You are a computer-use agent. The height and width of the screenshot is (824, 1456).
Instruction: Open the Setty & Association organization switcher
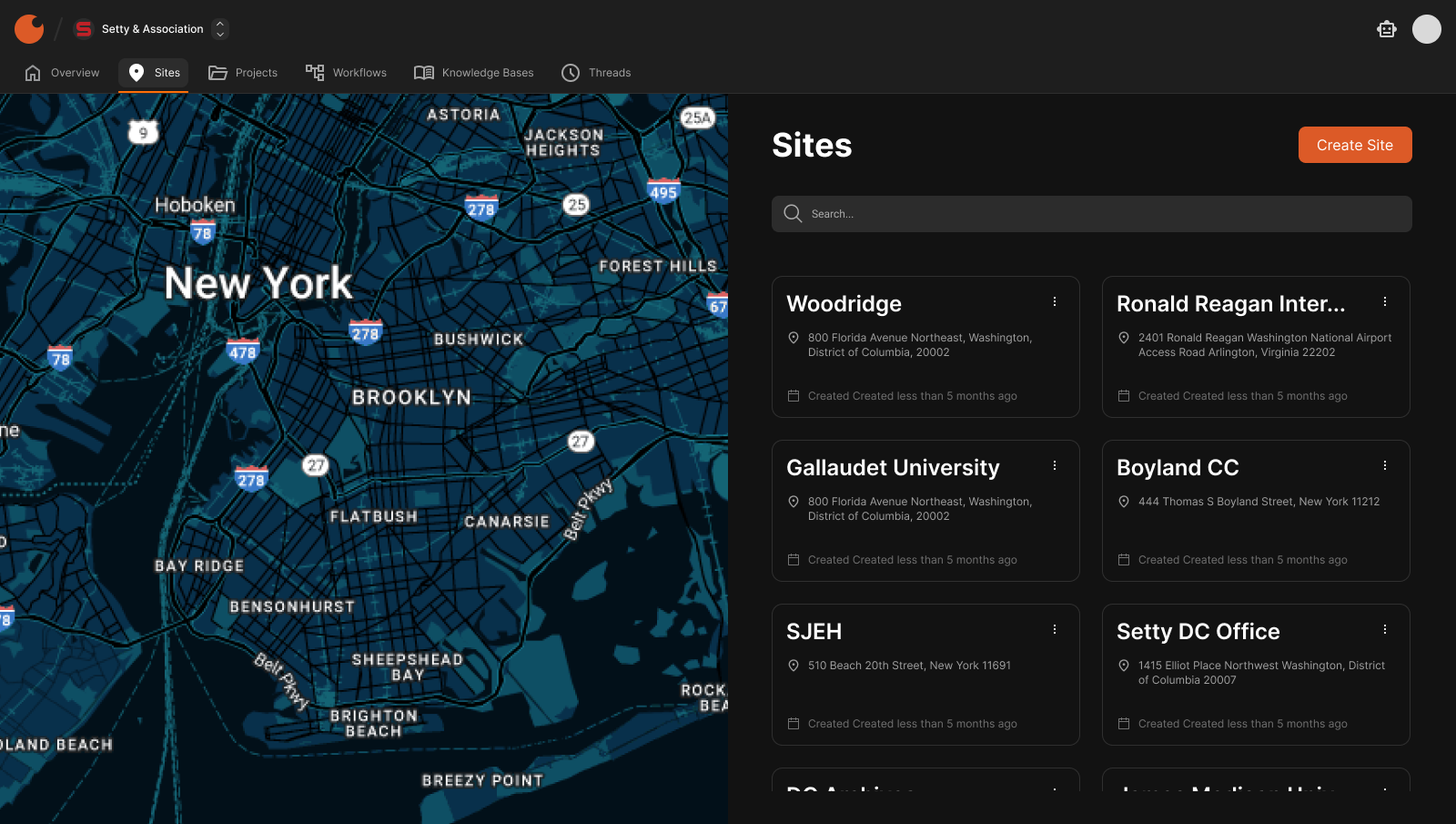pos(219,29)
